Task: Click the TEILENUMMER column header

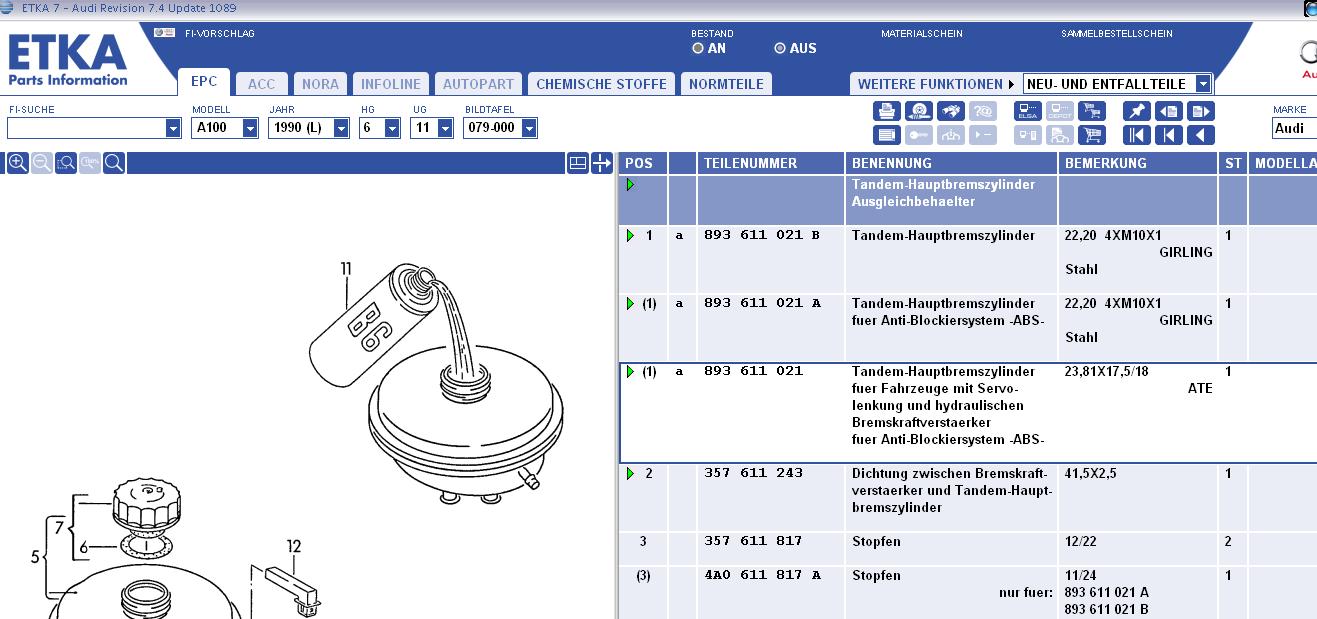Action: 751,163
